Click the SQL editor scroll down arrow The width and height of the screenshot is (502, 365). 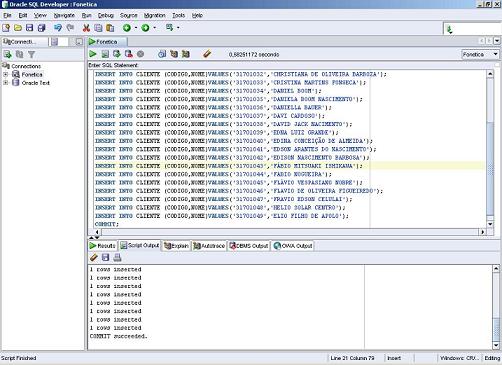490,224
